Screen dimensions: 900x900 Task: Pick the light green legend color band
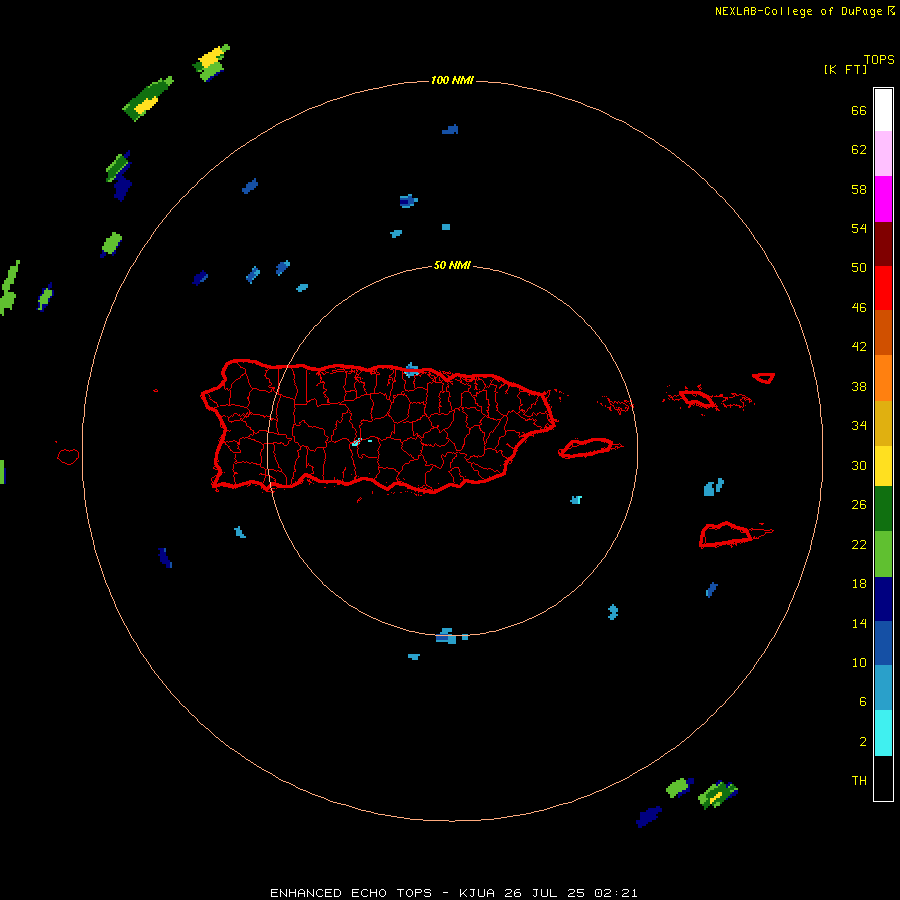(883, 553)
